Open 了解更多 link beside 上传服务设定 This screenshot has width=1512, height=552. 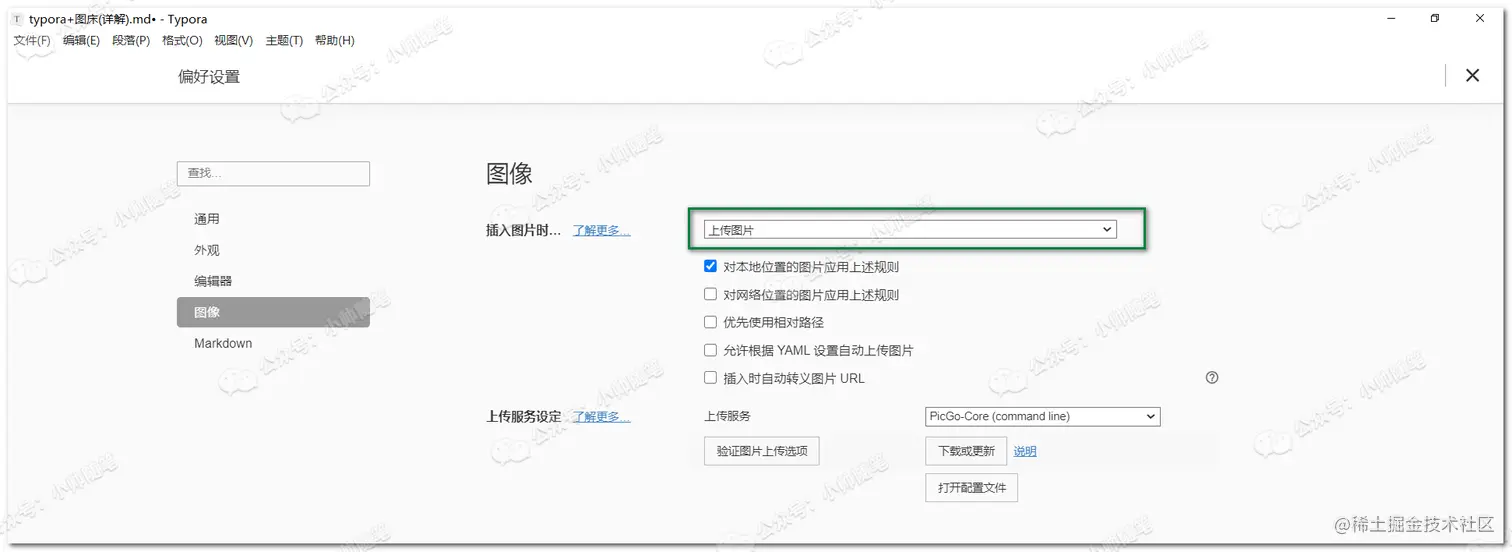[x=601, y=417]
